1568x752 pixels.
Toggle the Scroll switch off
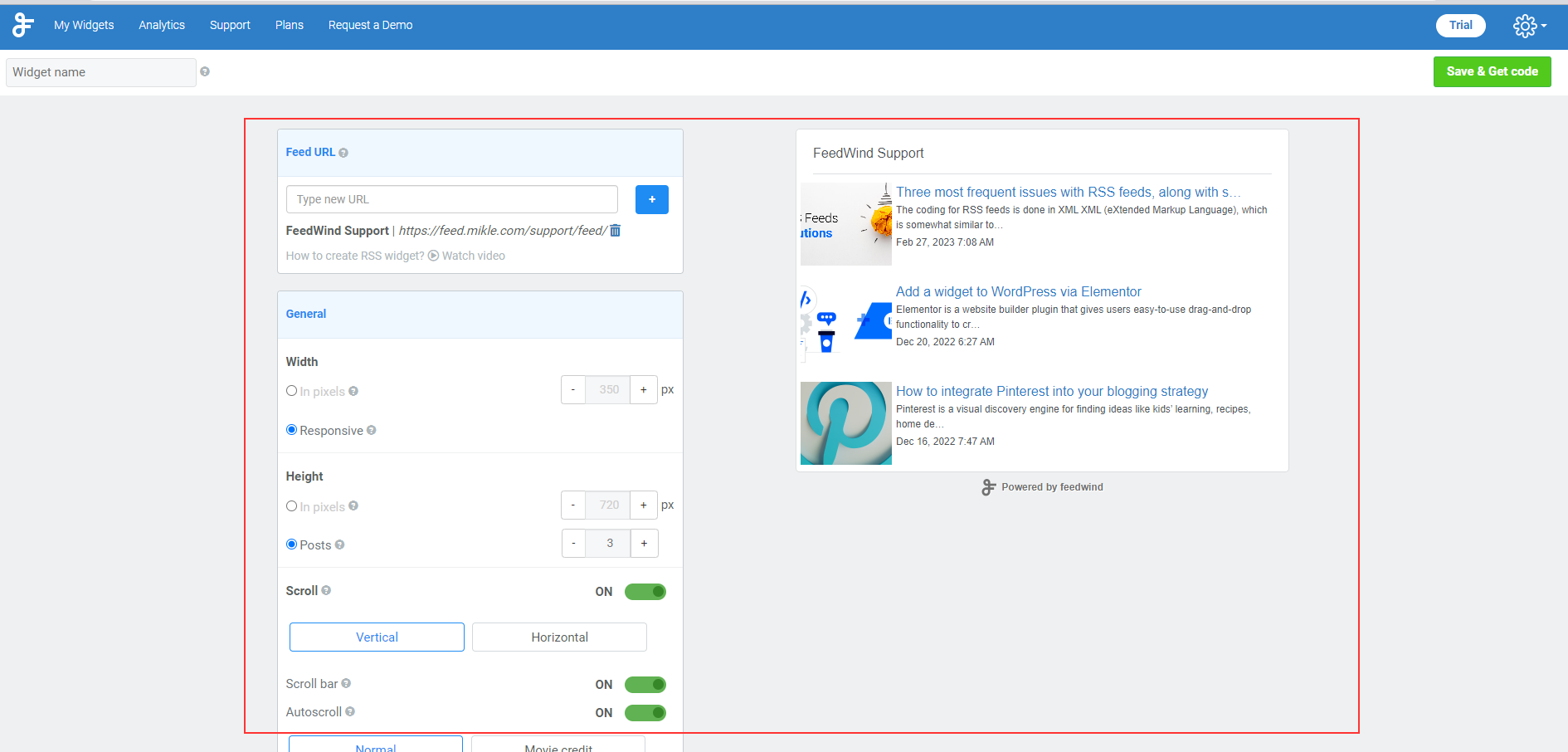point(645,592)
